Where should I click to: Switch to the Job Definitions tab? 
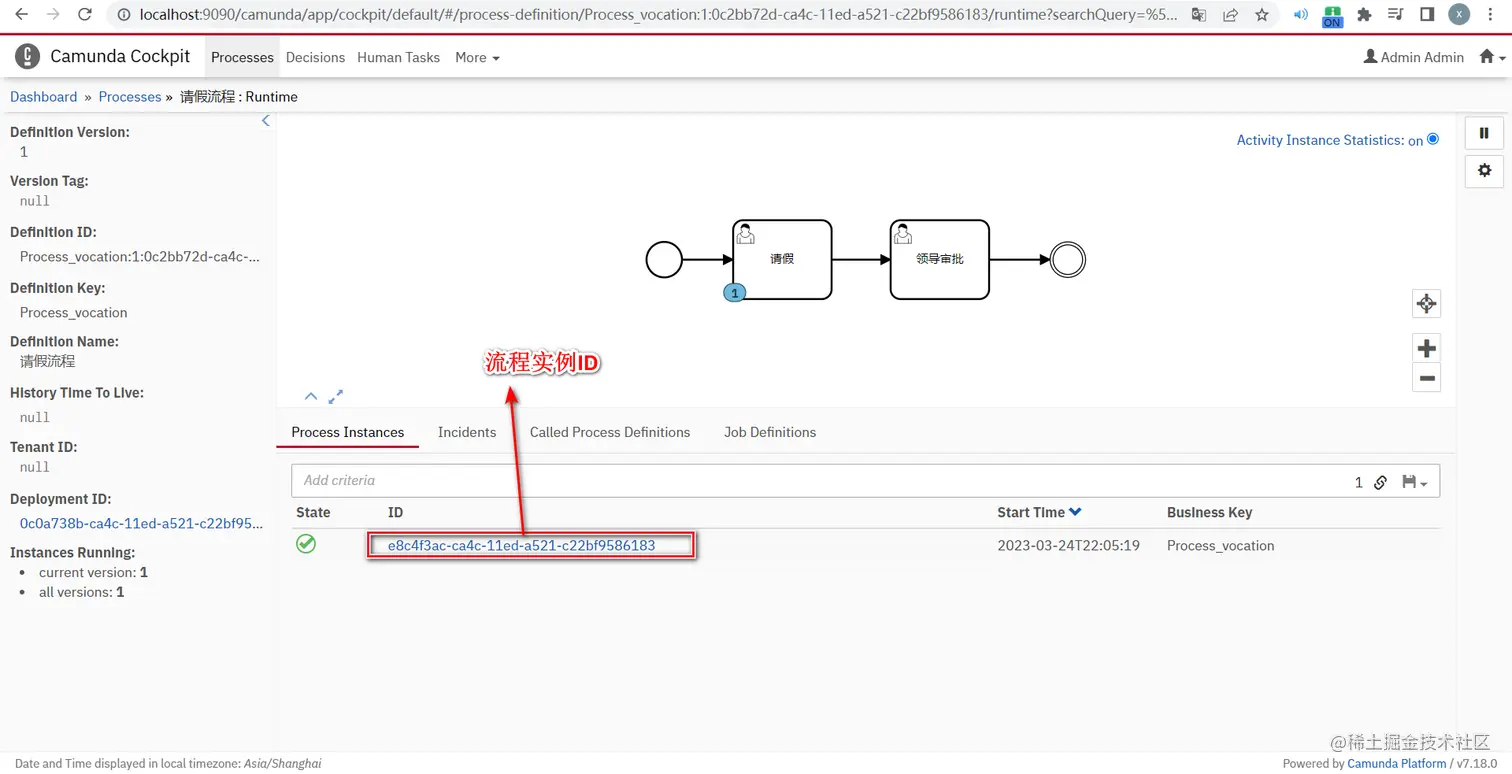click(x=770, y=432)
